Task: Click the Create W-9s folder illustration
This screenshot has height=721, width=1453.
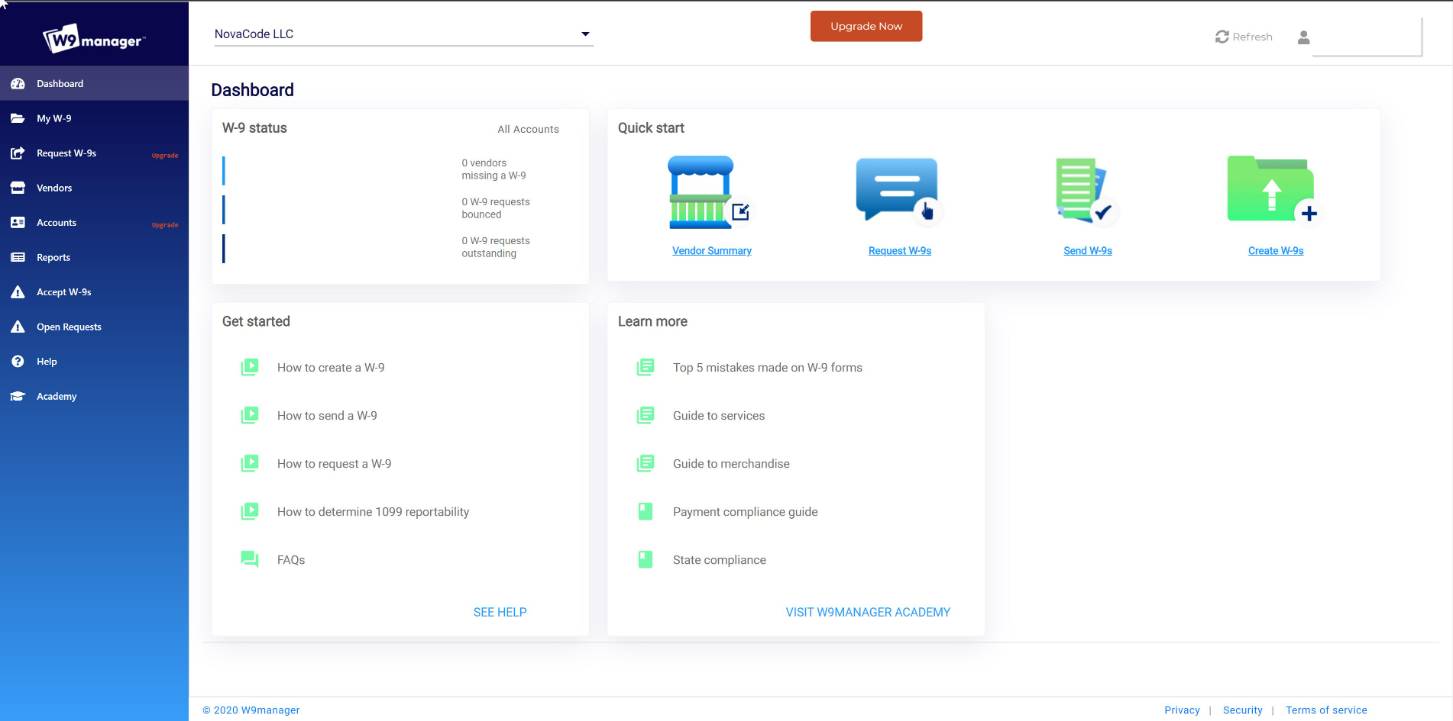Action: [x=1275, y=190]
